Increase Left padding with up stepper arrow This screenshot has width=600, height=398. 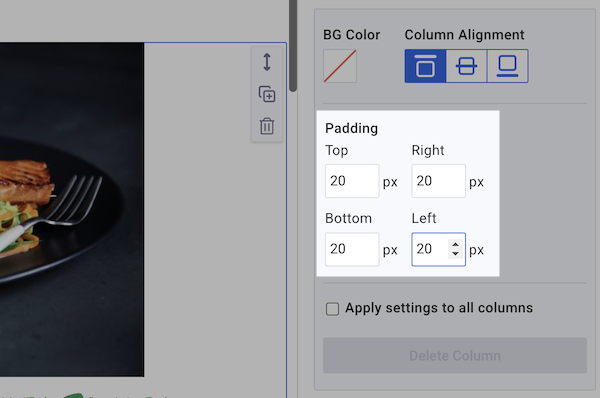[455, 245]
